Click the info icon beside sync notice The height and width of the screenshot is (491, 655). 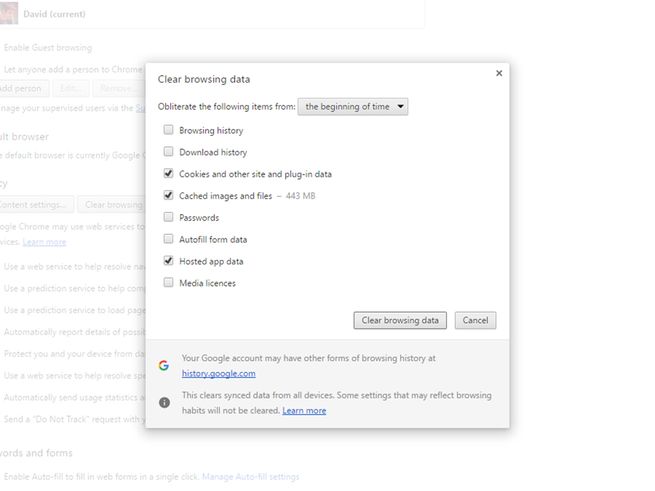tap(164, 402)
